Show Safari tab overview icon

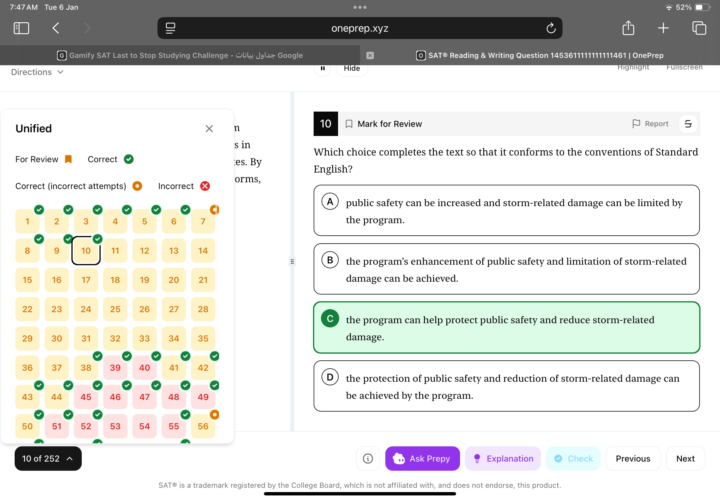click(699, 28)
